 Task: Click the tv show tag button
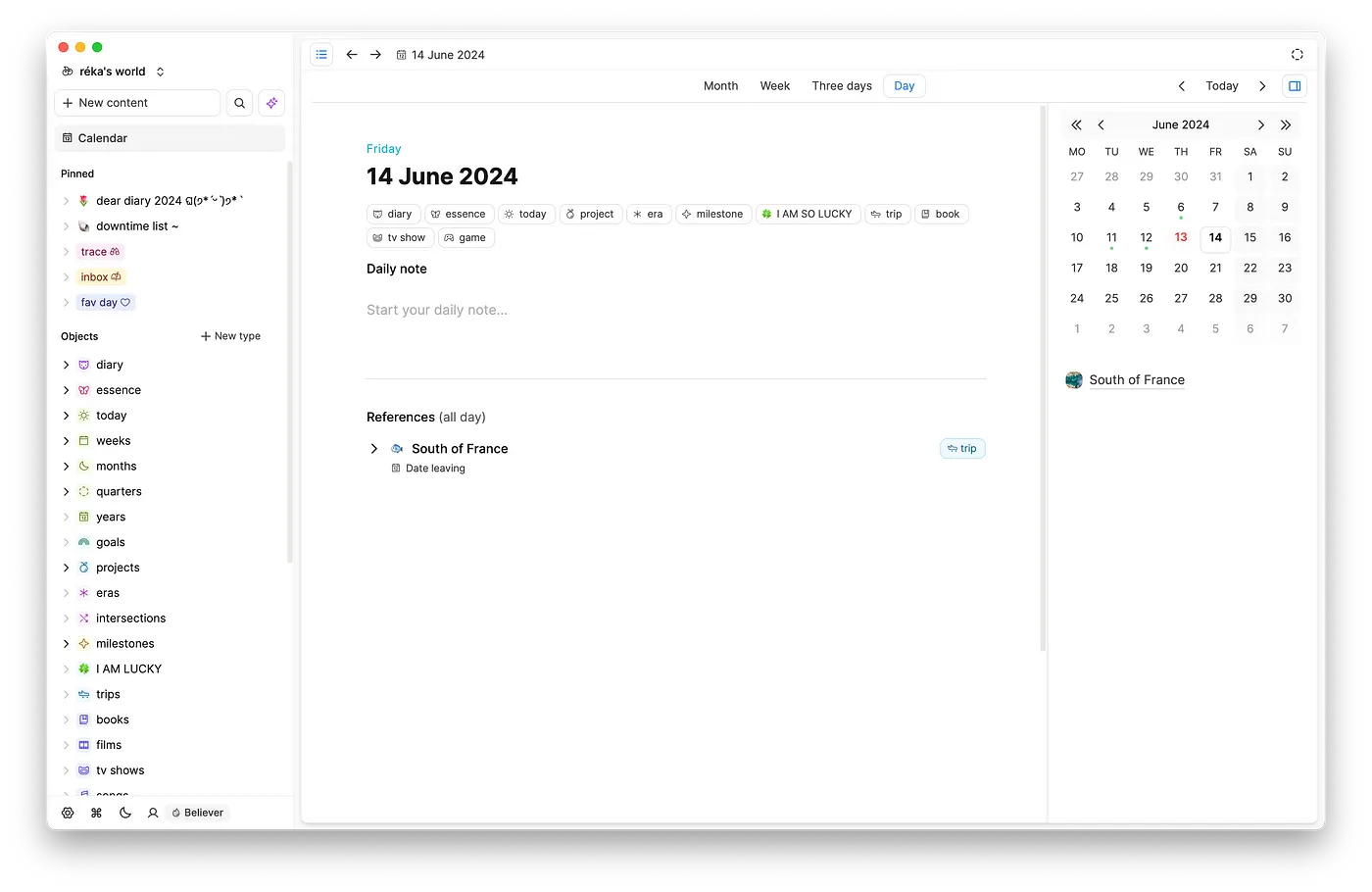tap(400, 237)
